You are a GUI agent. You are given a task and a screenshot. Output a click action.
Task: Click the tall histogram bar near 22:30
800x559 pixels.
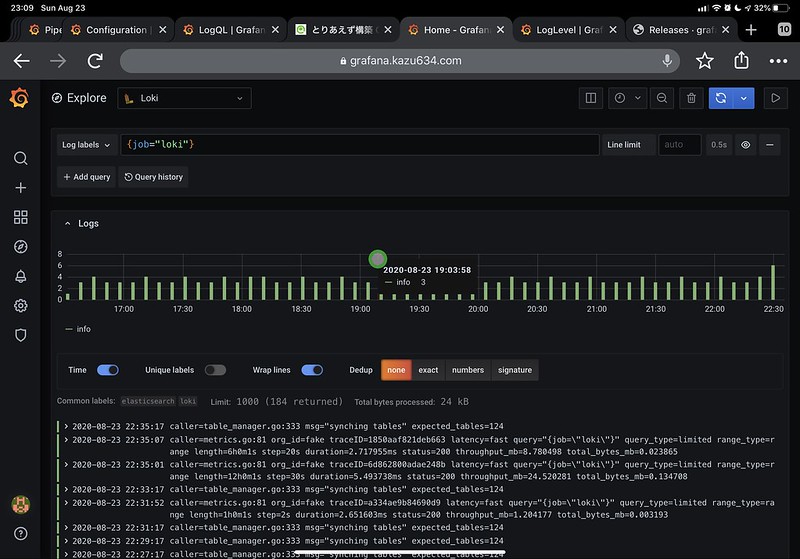773,282
